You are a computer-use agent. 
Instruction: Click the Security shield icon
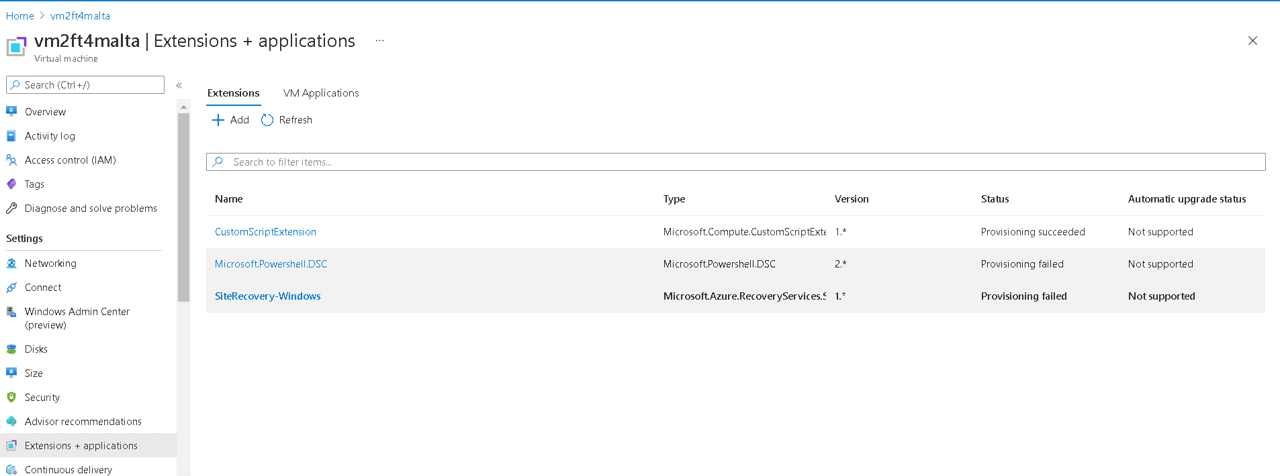(12, 397)
